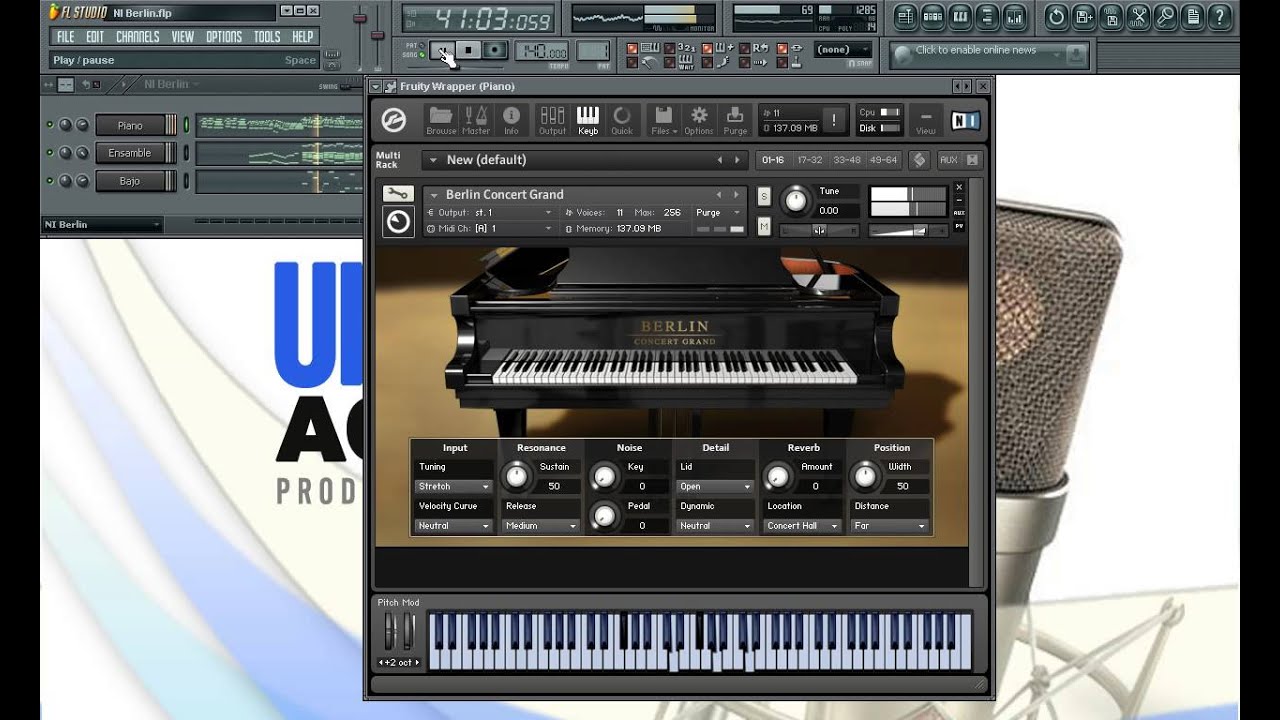Open the EDIT menu
The width and height of the screenshot is (1280, 720).
[x=95, y=37]
